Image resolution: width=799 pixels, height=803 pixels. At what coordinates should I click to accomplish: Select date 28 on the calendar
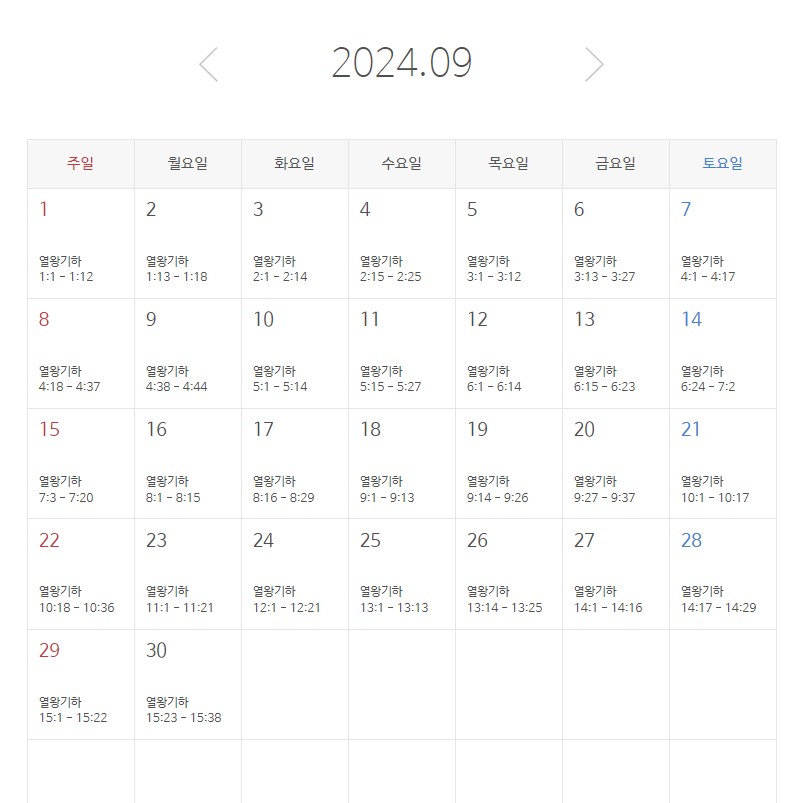691,541
